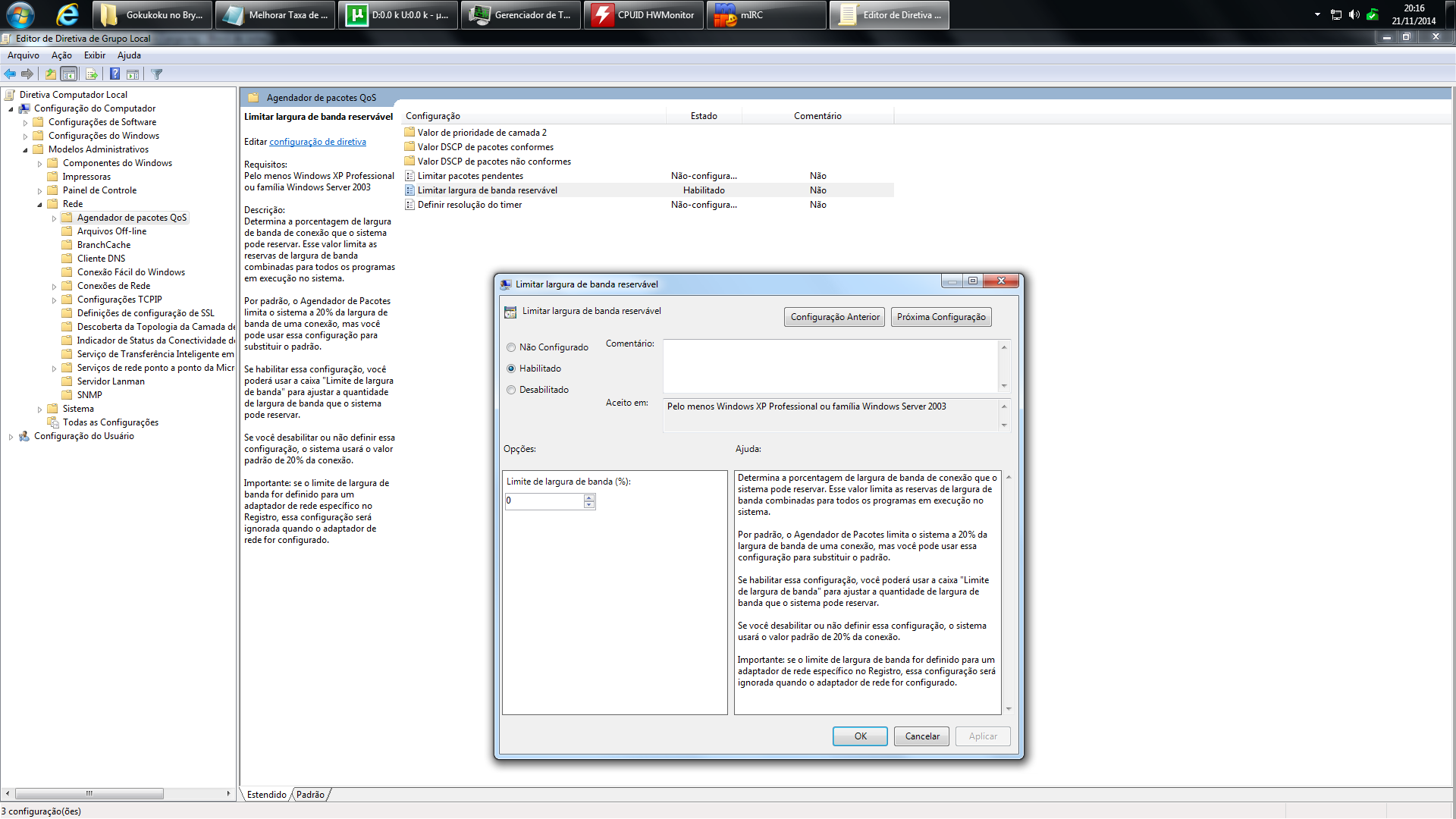This screenshot has height=819, width=1456.
Task: Increase bandwidth limit with spinner up arrow
Action: click(x=589, y=497)
